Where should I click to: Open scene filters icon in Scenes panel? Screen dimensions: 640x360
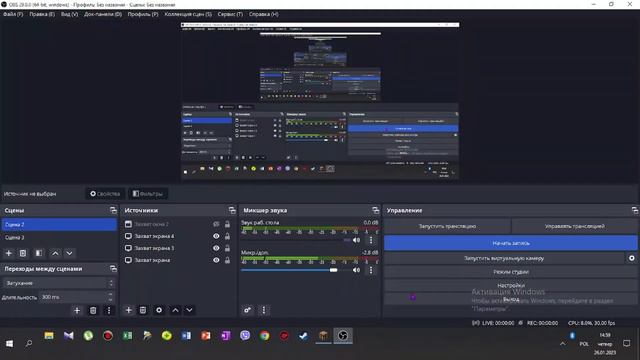point(39,253)
